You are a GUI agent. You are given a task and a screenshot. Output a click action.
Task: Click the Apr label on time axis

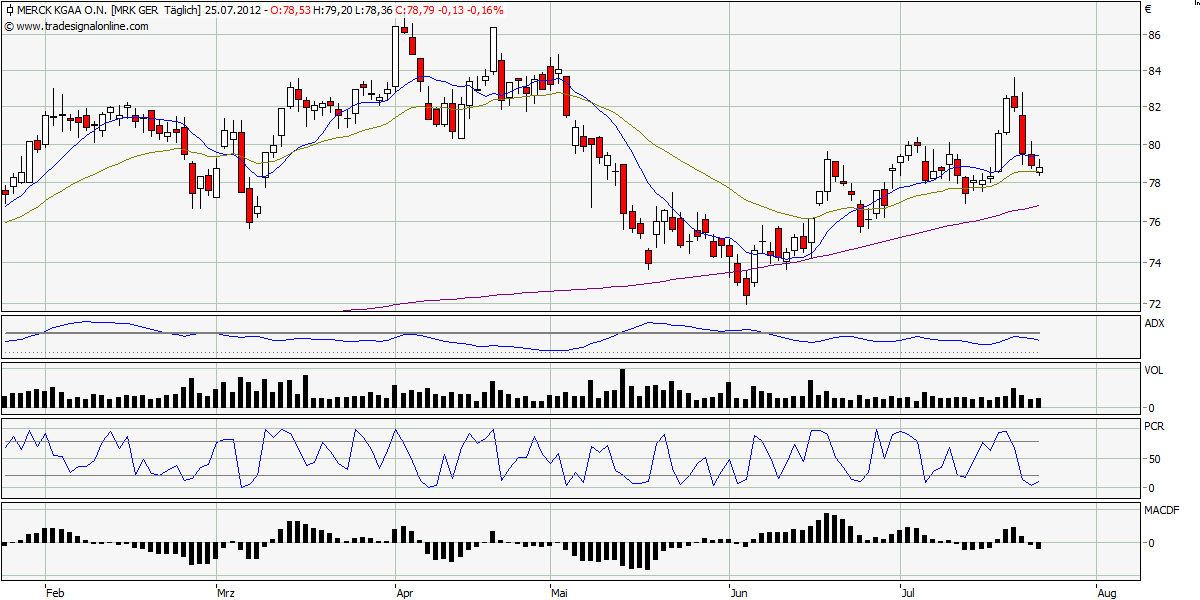405,592
